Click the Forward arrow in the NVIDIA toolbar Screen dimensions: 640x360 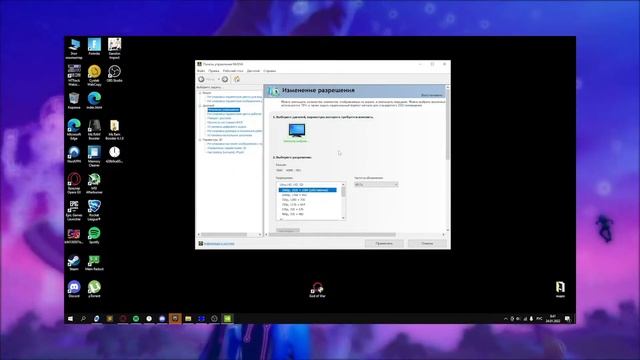tap(225, 79)
